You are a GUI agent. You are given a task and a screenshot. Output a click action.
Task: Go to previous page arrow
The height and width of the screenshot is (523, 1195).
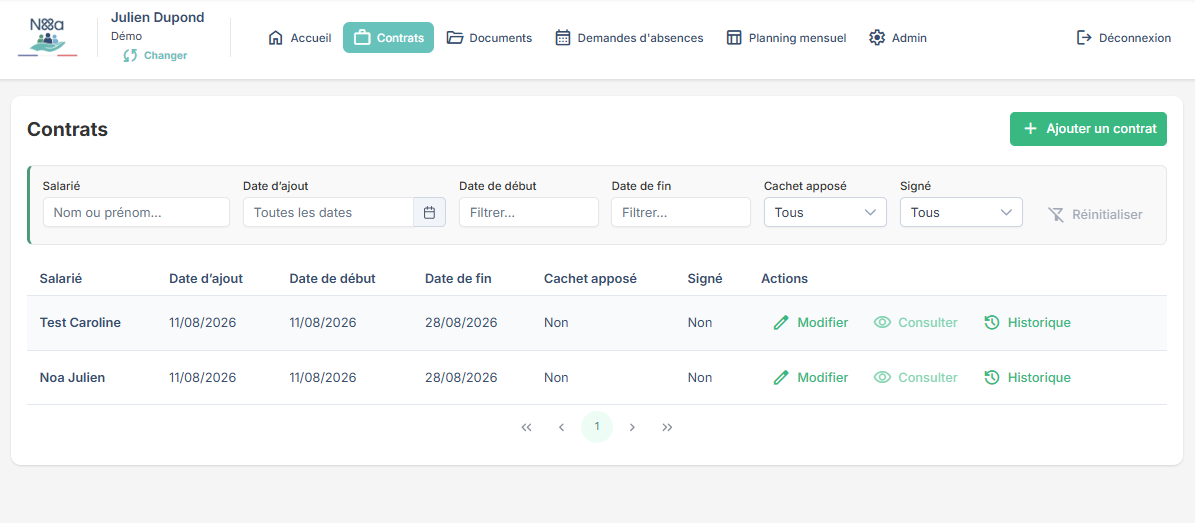[x=562, y=428]
